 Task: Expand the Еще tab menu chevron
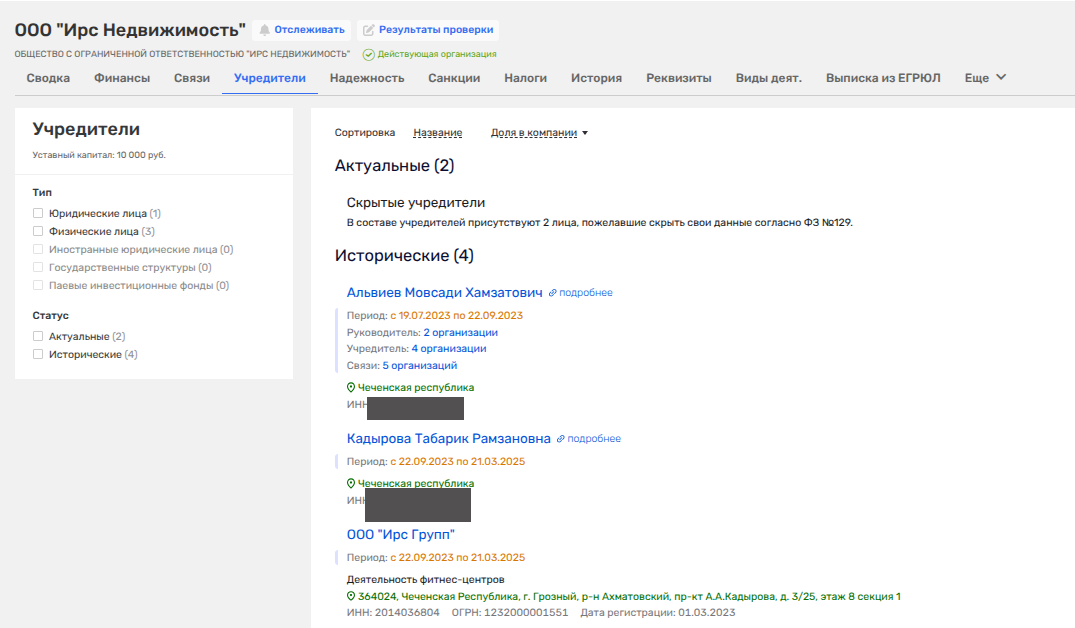click(x=1001, y=77)
